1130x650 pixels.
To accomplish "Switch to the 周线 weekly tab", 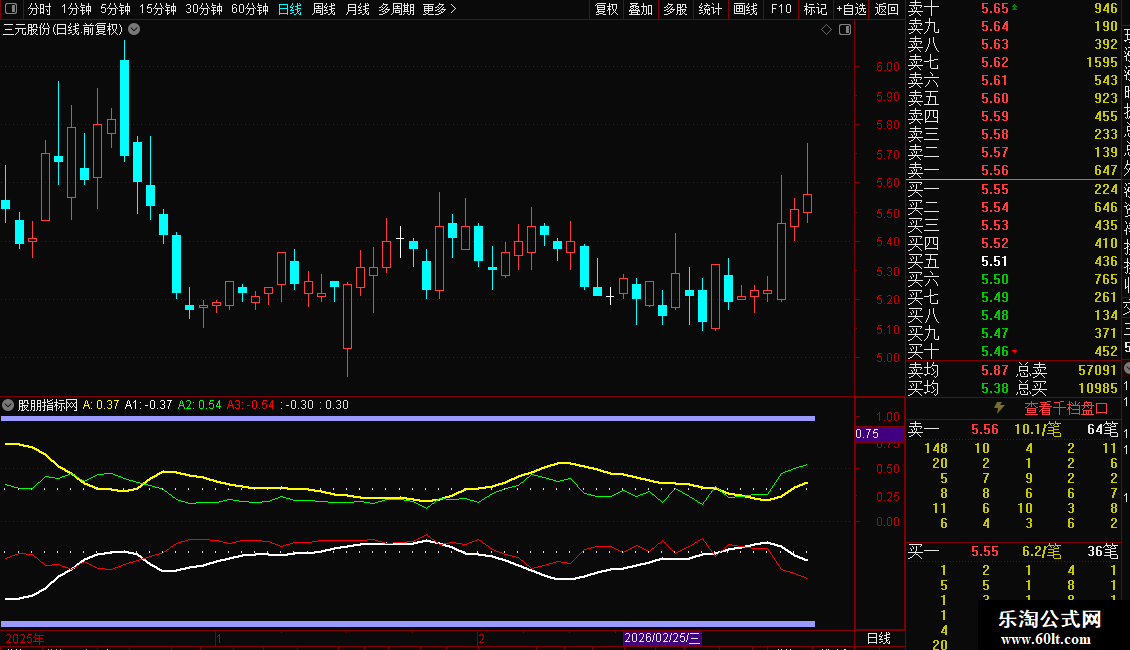I will [324, 9].
